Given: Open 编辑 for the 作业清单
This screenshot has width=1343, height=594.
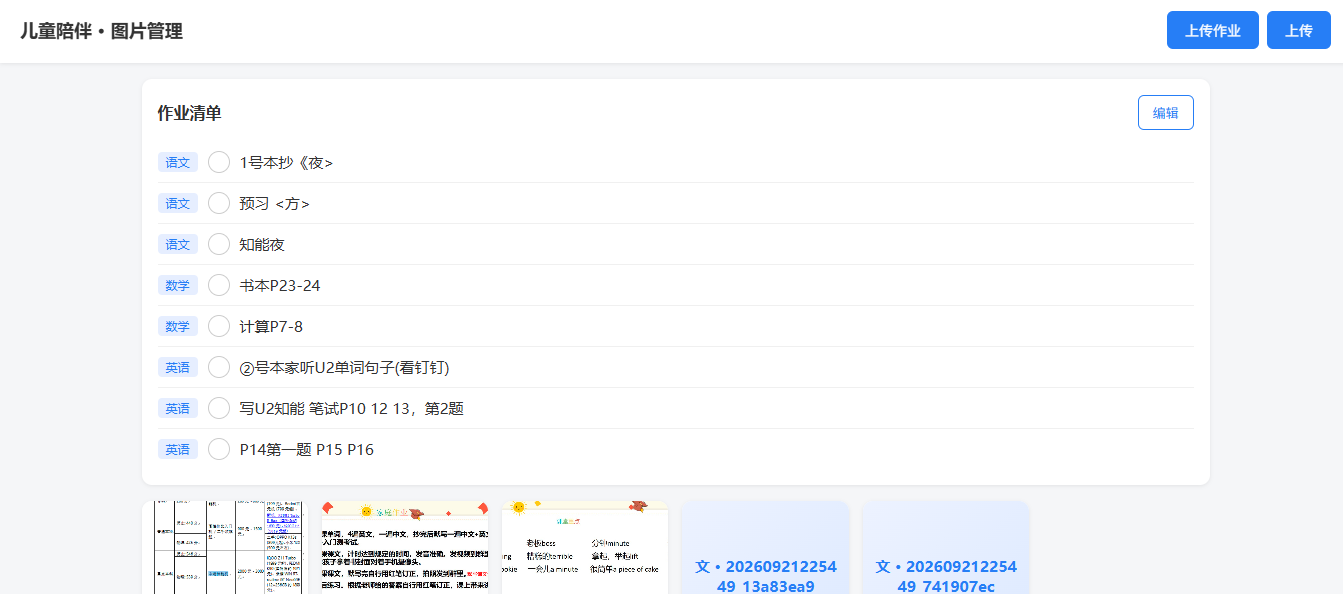Looking at the screenshot, I should pyautogui.click(x=1165, y=113).
